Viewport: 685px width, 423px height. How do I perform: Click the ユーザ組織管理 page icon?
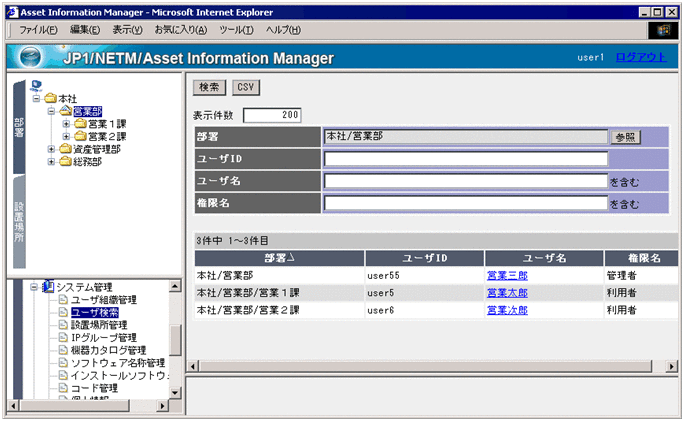click(63, 300)
